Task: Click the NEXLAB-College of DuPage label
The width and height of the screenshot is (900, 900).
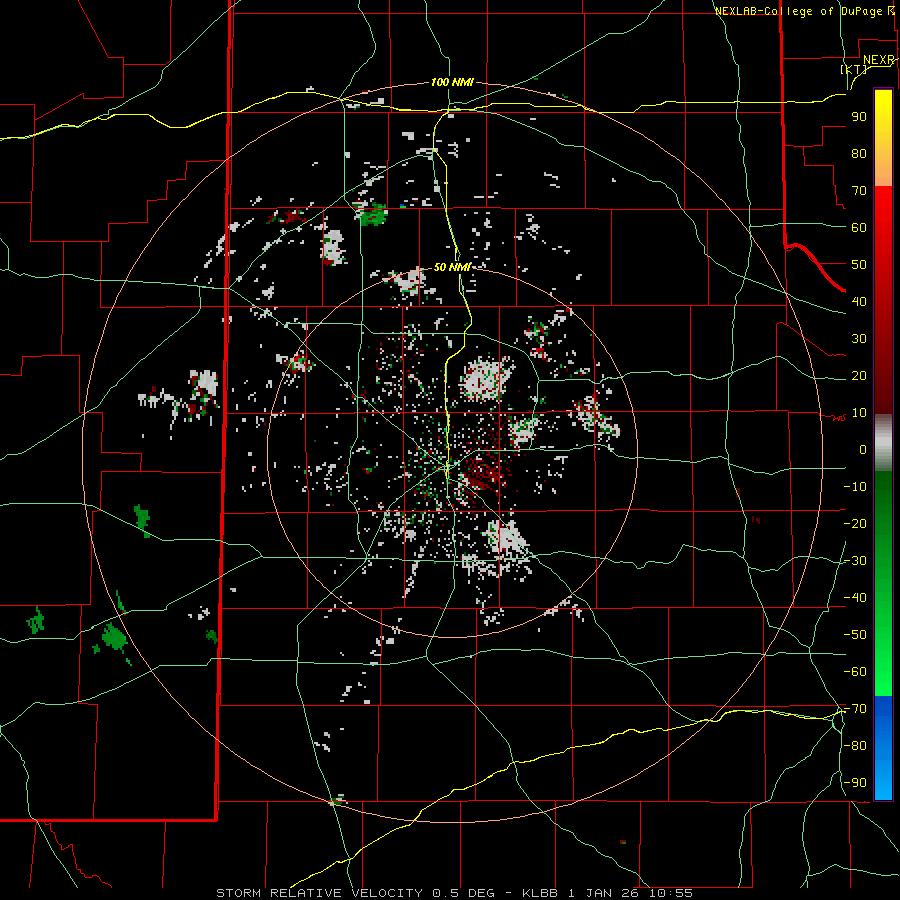Action: click(x=802, y=11)
